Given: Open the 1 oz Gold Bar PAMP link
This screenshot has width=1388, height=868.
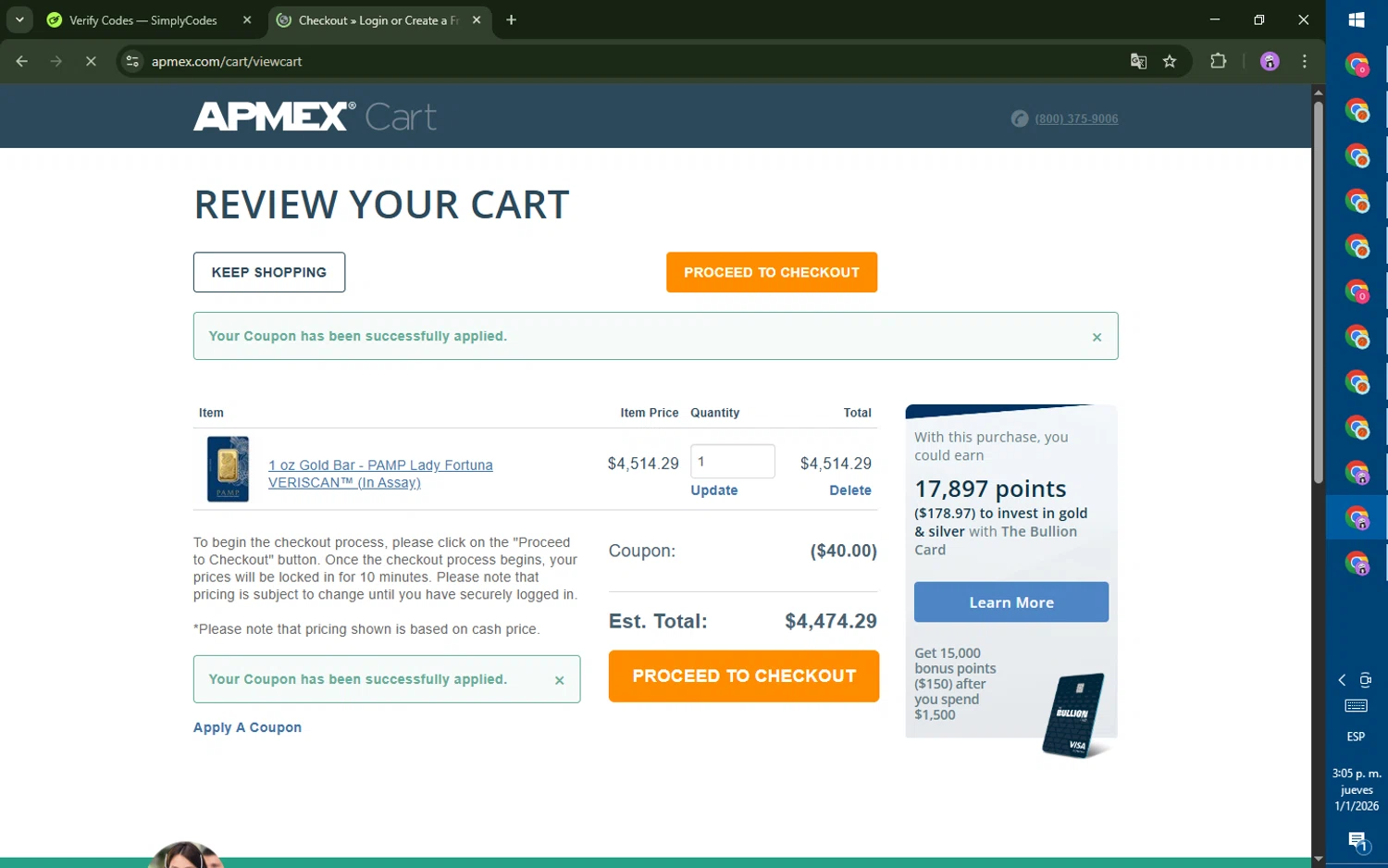Looking at the screenshot, I should (380, 473).
